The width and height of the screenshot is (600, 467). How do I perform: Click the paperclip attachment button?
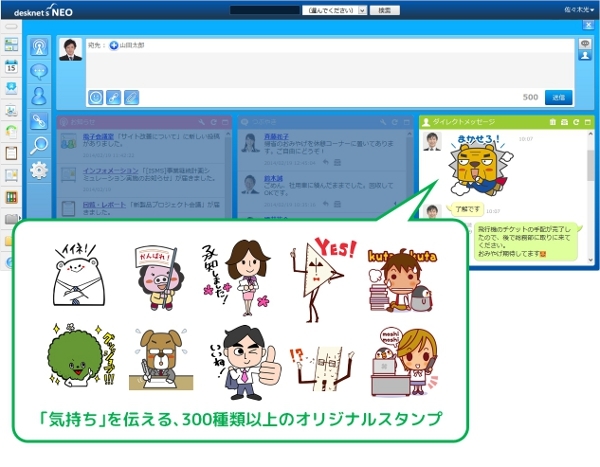(131, 98)
